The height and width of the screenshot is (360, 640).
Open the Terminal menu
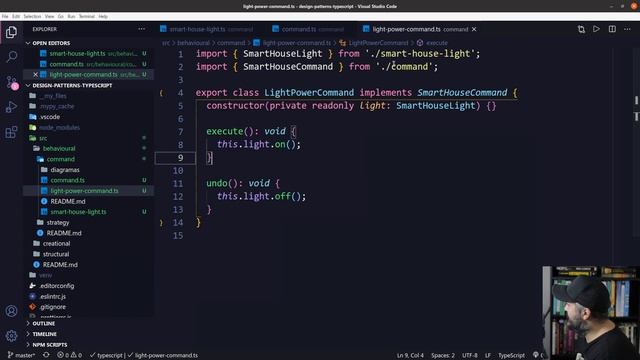(x=87, y=16)
